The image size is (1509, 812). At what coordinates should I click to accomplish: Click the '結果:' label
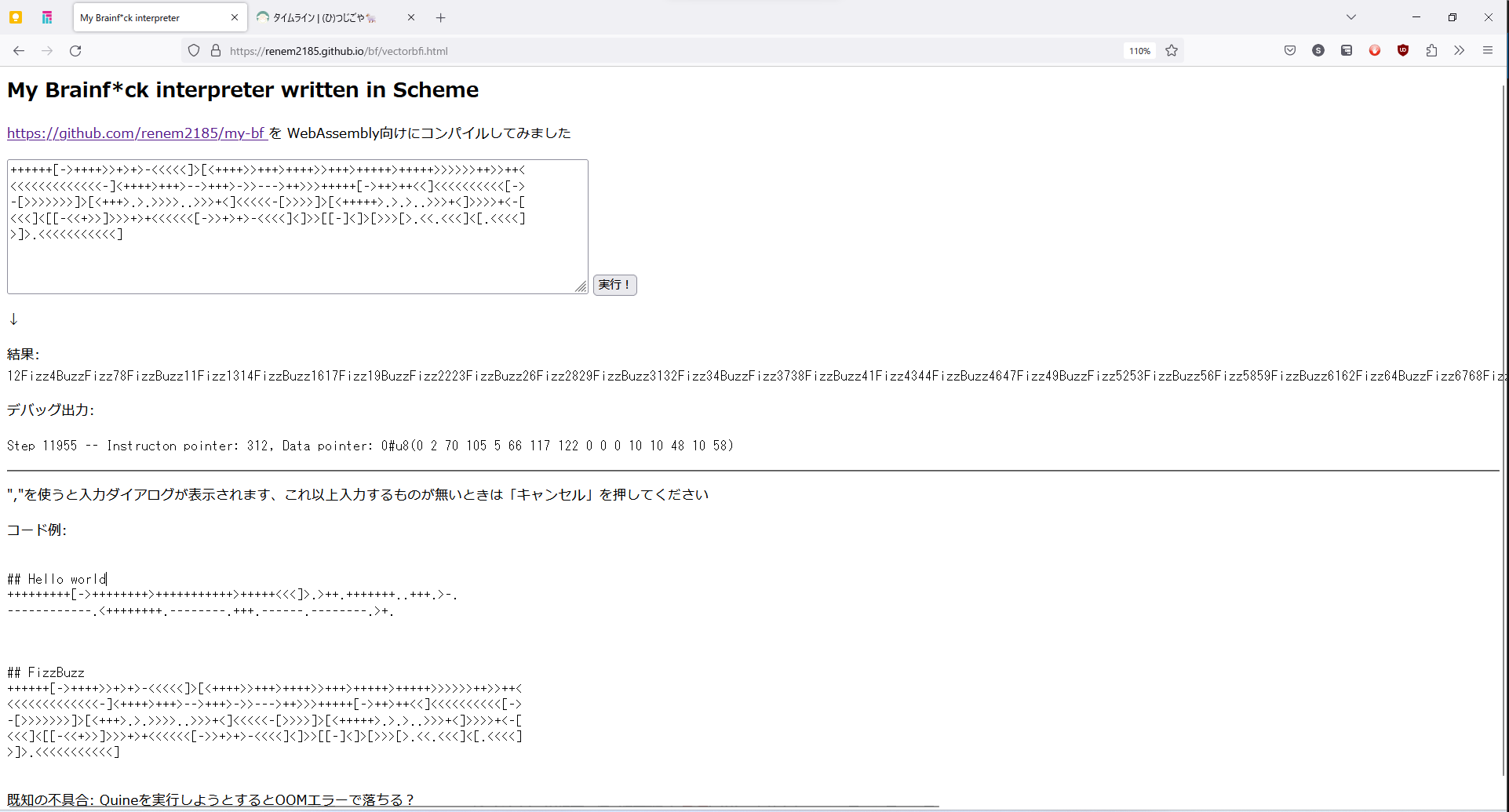click(x=23, y=355)
